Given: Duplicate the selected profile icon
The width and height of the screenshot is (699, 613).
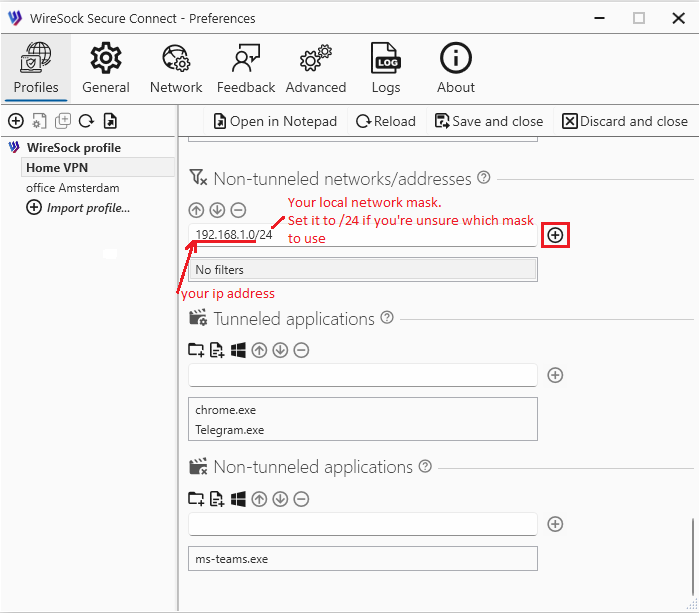Looking at the screenshot, I should tap(62, 121).
